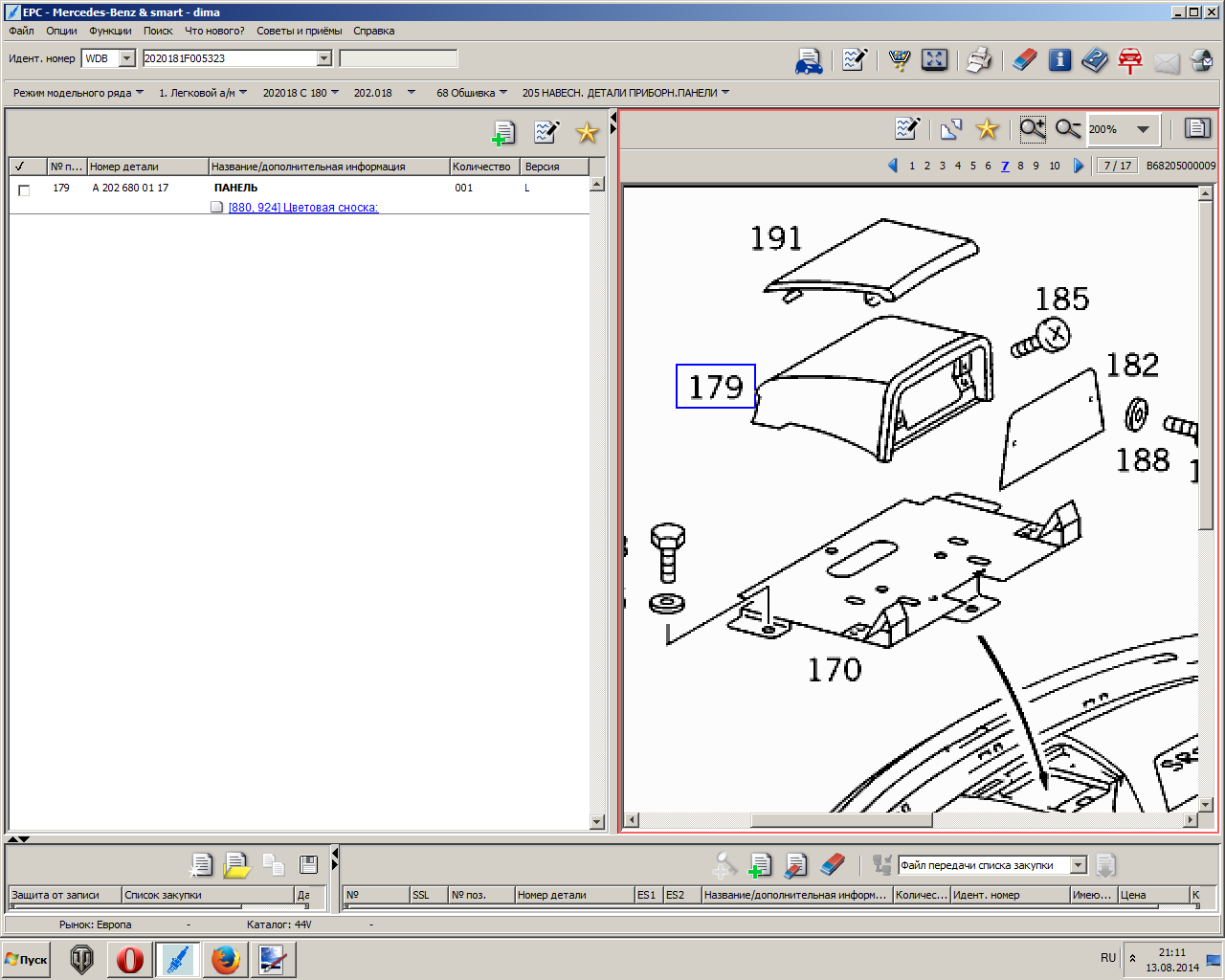Open notes icon above parts list
1225x980 pixels.
(x=546, y=132)
